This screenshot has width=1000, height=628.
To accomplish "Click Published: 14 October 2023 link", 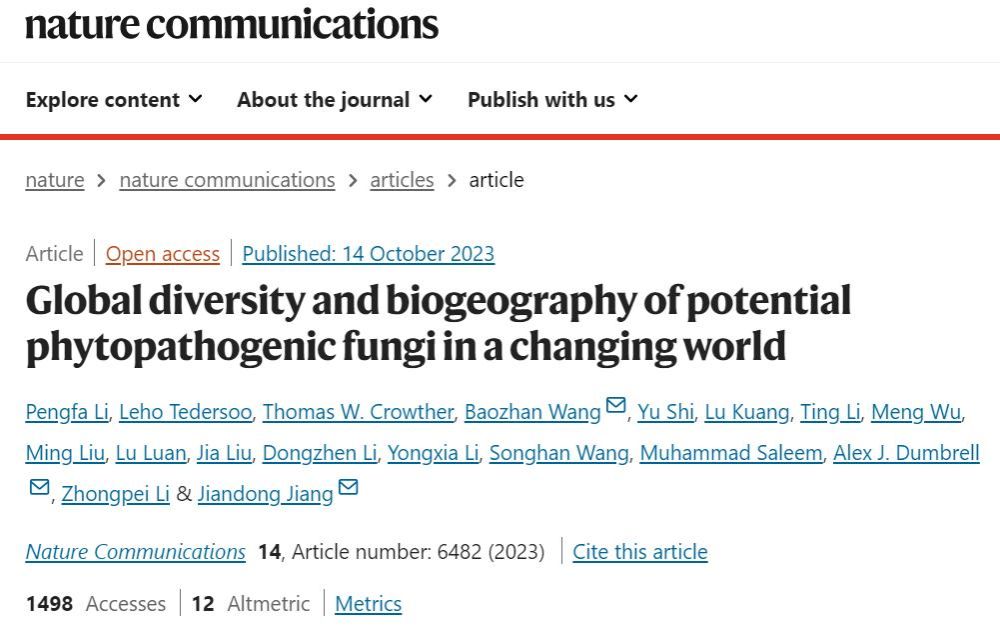I will coord(368,254).
